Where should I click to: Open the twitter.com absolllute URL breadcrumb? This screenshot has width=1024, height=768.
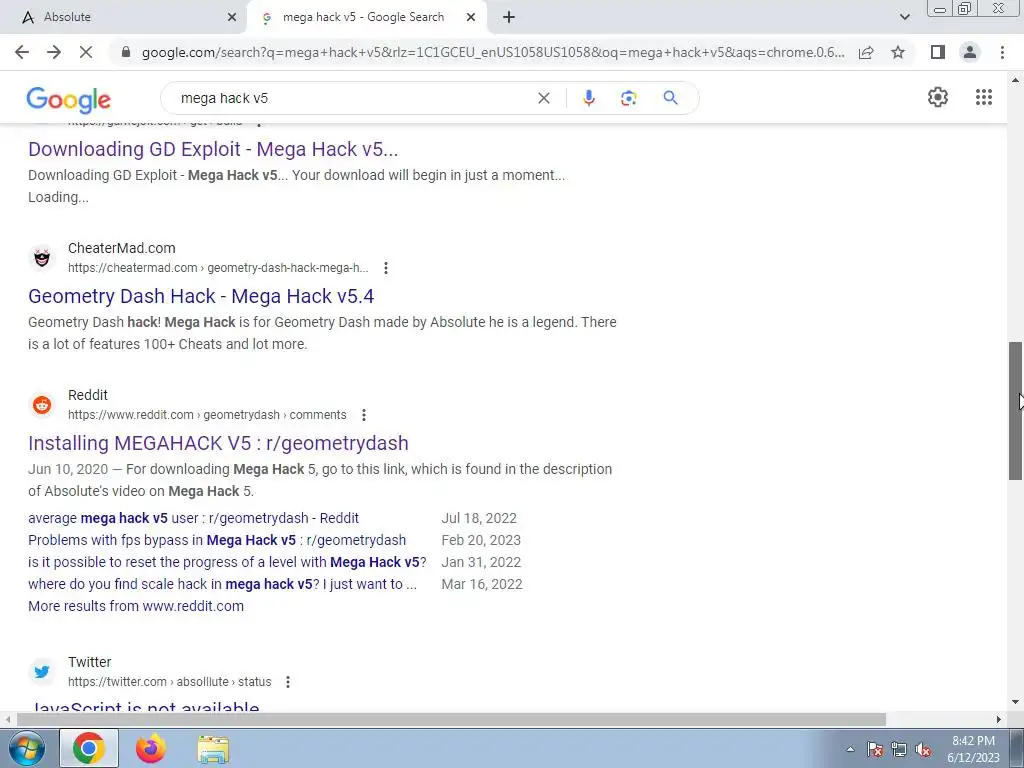170,682
